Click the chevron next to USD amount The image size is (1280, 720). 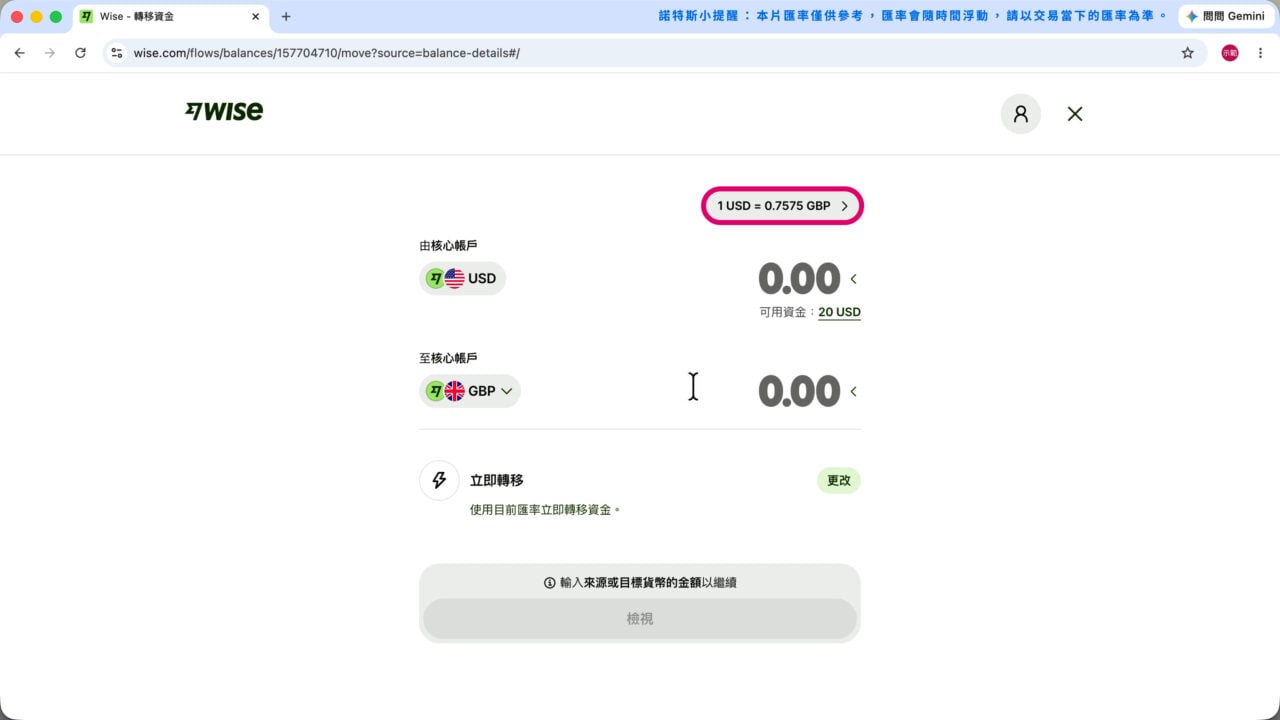tap(853, 279)
